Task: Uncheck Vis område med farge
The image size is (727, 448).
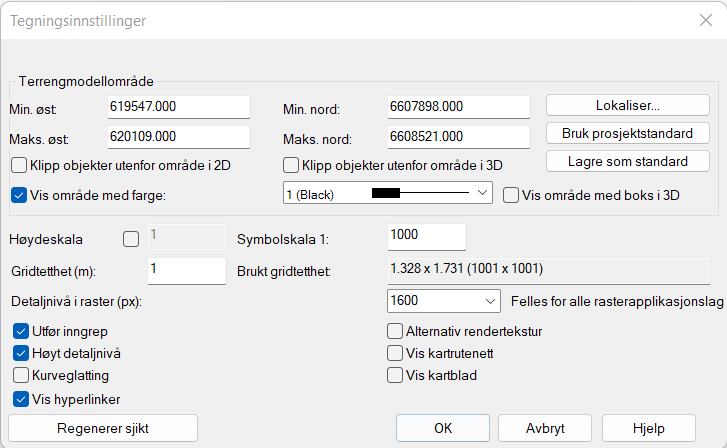Action: 19,195
